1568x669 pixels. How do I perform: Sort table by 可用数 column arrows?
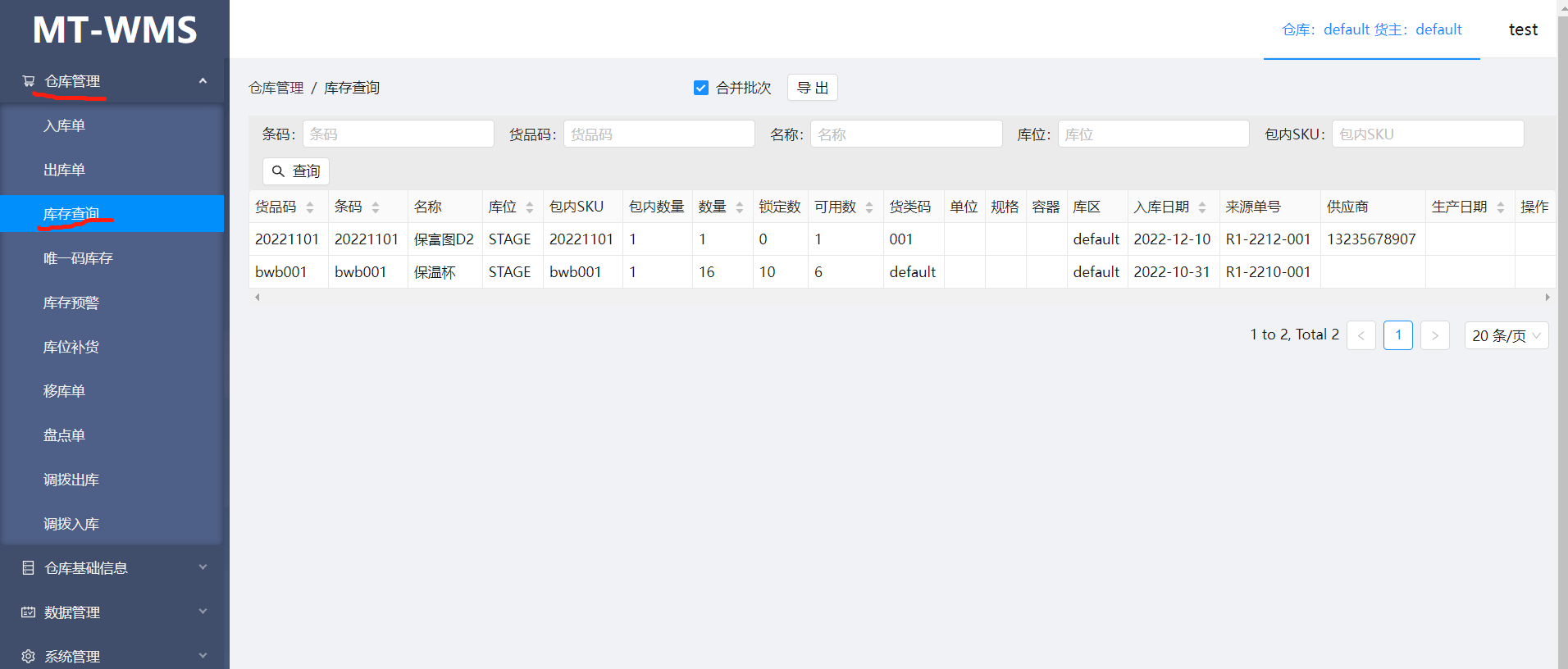pos(869,207)
